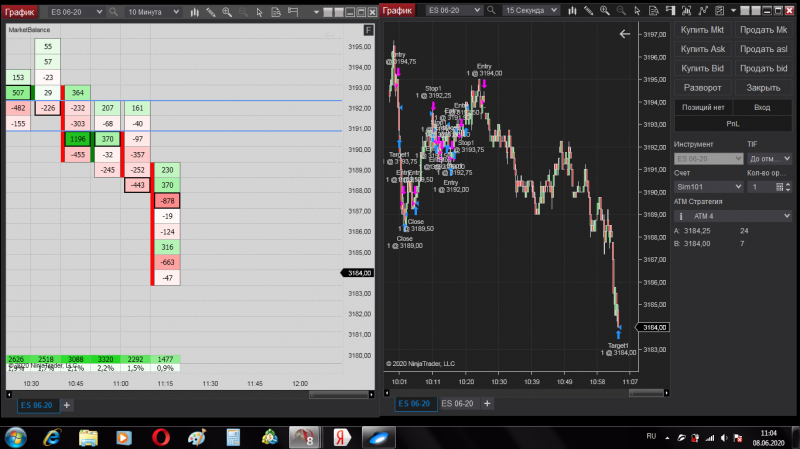
Task: Open Windows Start button
Action: (x=16, y=438)
